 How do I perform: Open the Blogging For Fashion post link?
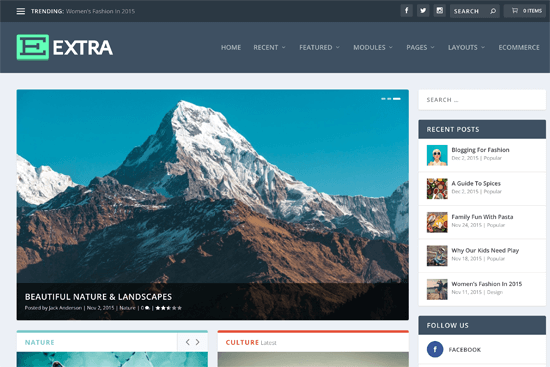[480, 150]
